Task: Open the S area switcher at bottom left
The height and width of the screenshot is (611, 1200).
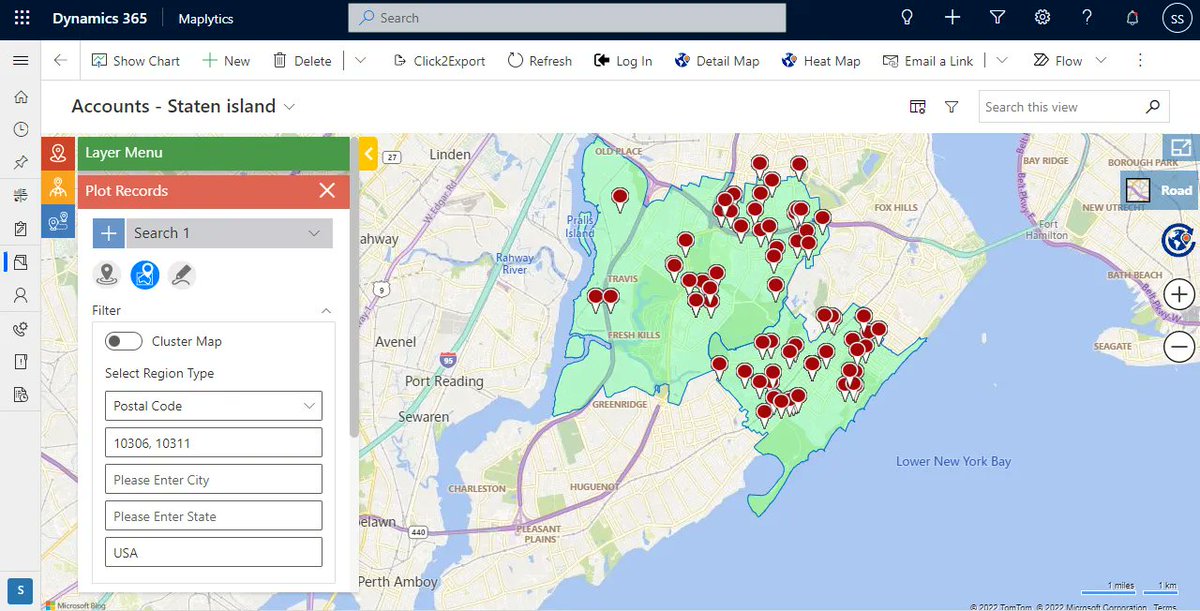Action: point(20,589)
